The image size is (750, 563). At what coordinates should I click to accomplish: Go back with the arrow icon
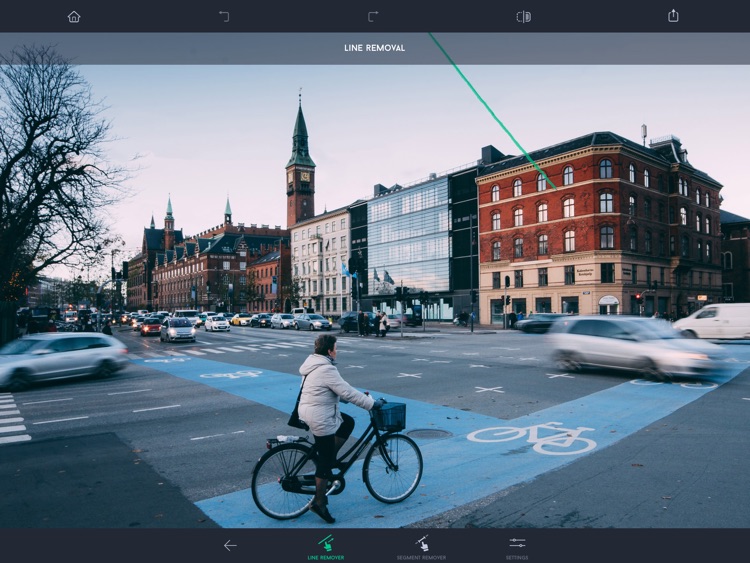(230, 545)
